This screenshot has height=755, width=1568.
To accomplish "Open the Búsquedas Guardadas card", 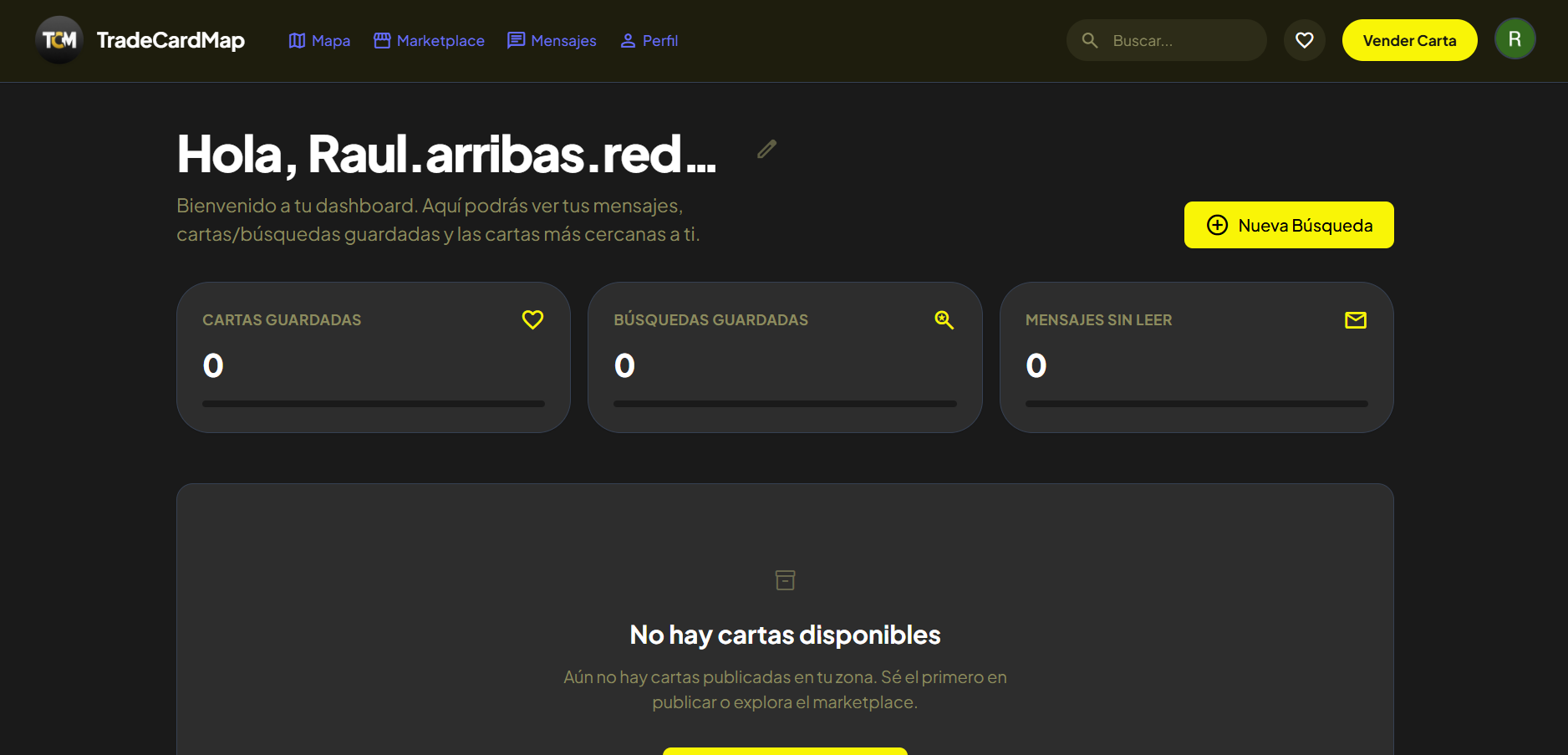I will 785,357.
